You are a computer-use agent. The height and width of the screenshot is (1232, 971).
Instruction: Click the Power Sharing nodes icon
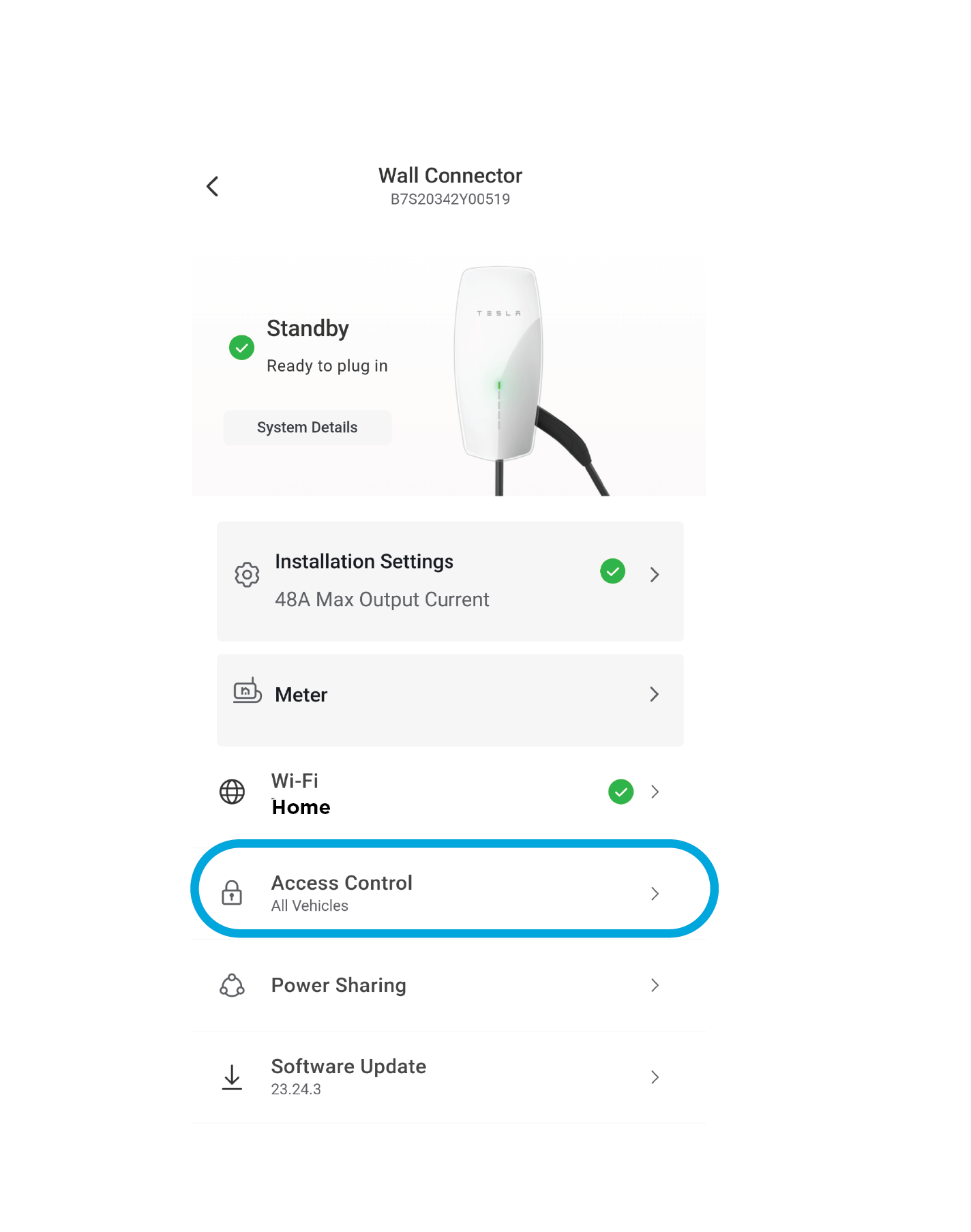(232, 985)
